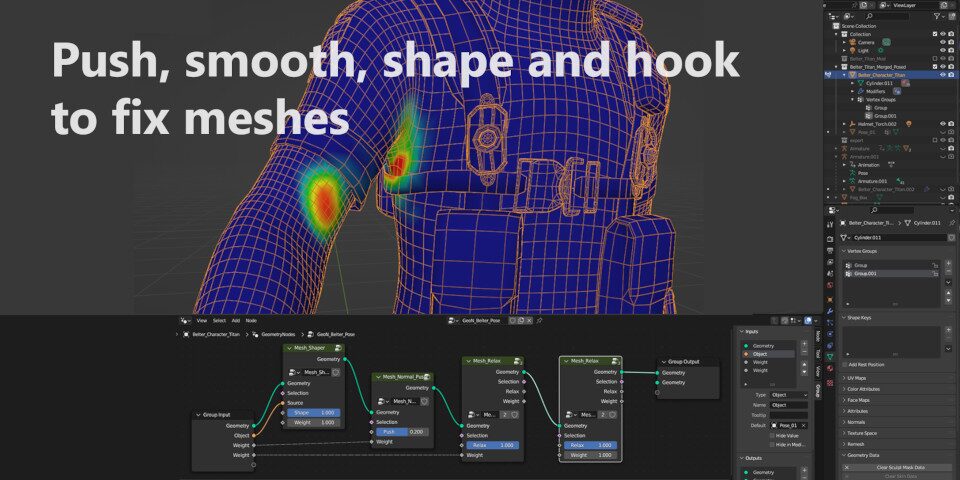This screenshot has width=960, height=480.
Task: Adjust the Push value slider on Mesh_Normal_Push node
Action: pyautogui.click(x=401, y=431)
